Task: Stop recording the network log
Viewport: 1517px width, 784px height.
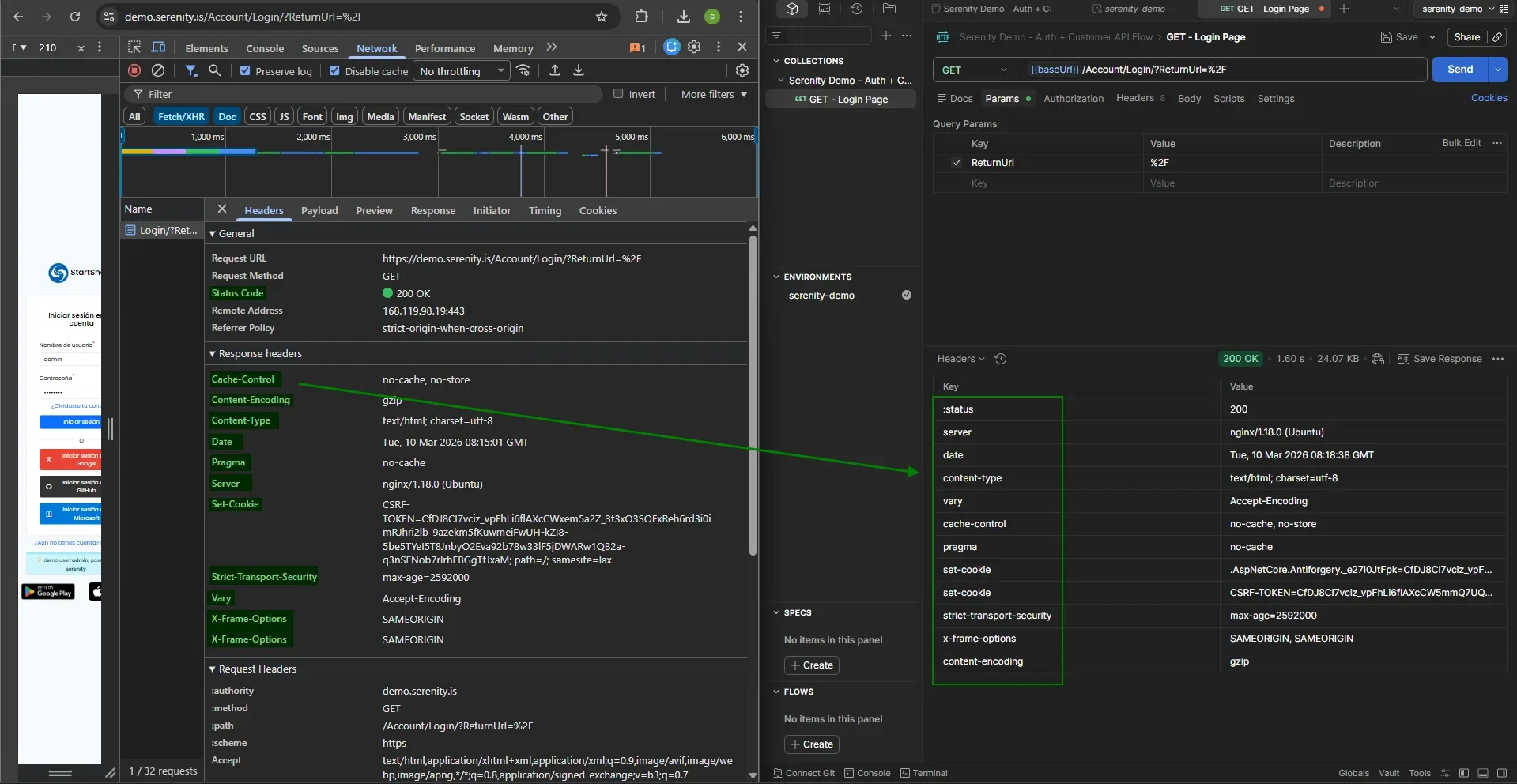Action: click(x=134, y=70)
